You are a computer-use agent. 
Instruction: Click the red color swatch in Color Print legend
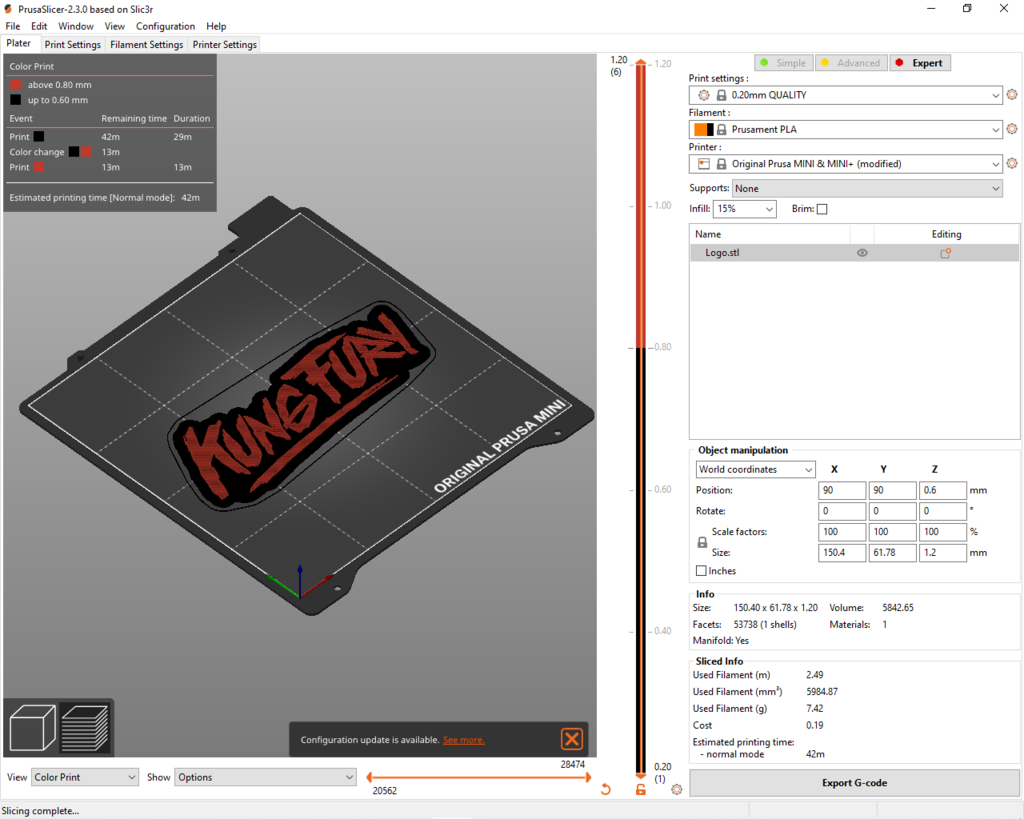[x=16, y=84]
